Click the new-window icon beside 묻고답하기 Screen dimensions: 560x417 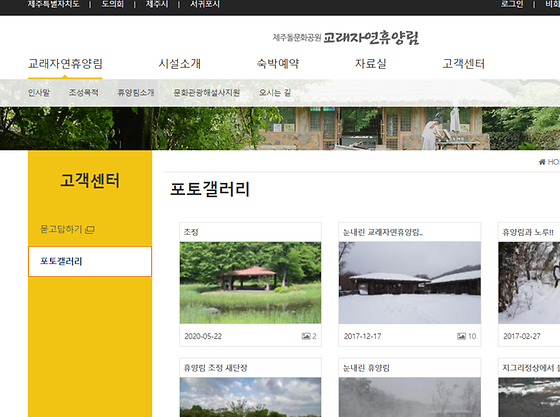click(90, 230)
